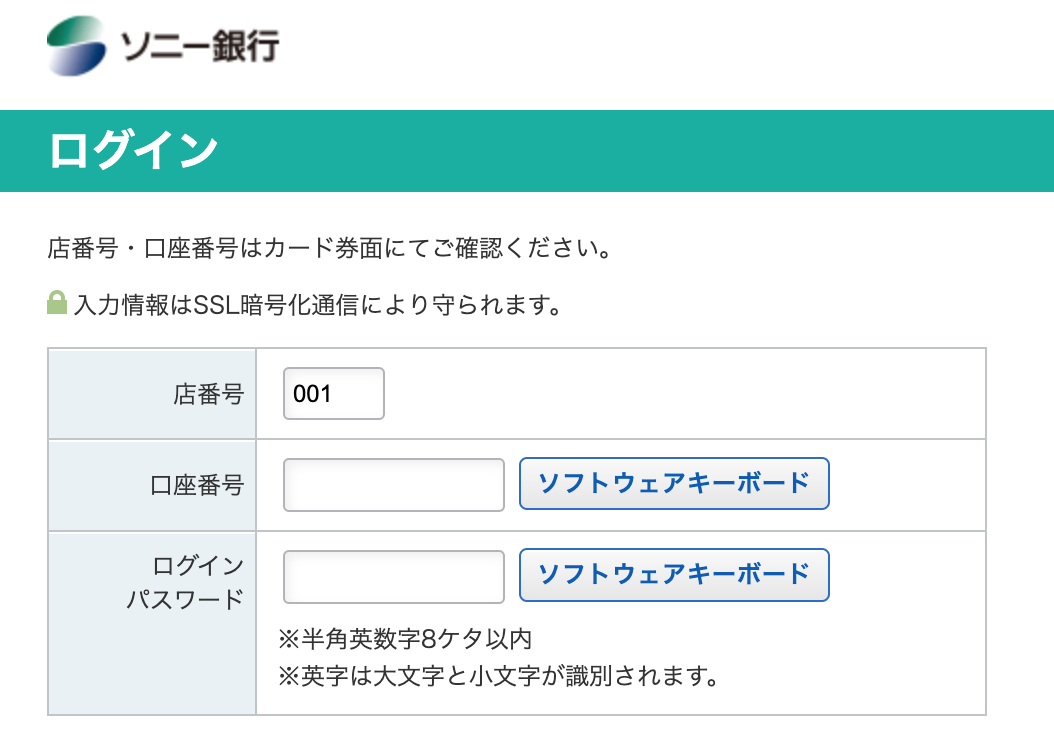This screenshot has width=1054, height=742.
Task: Click the 店番号 row label
Action: (208, 394)
